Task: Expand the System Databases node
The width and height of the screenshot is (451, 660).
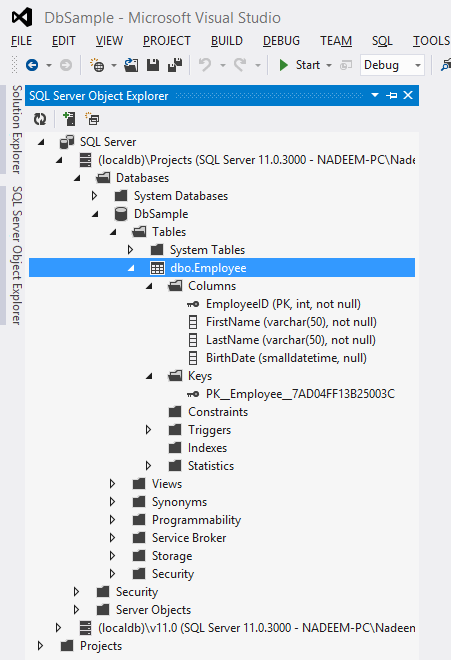Action: pos(94,196)
